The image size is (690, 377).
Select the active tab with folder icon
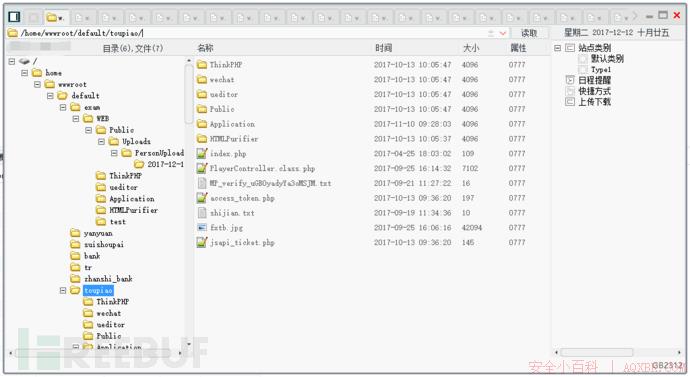(55, 18)
